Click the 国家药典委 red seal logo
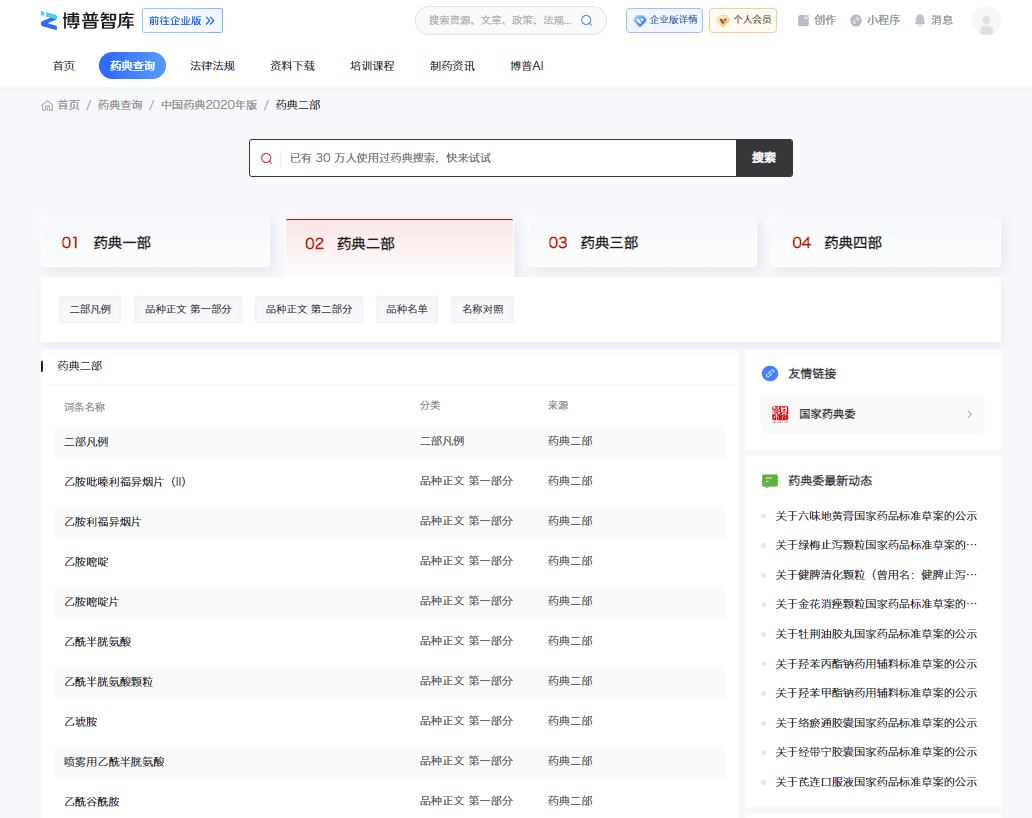This screenshot has width=1032, height=818. point(780,414)
